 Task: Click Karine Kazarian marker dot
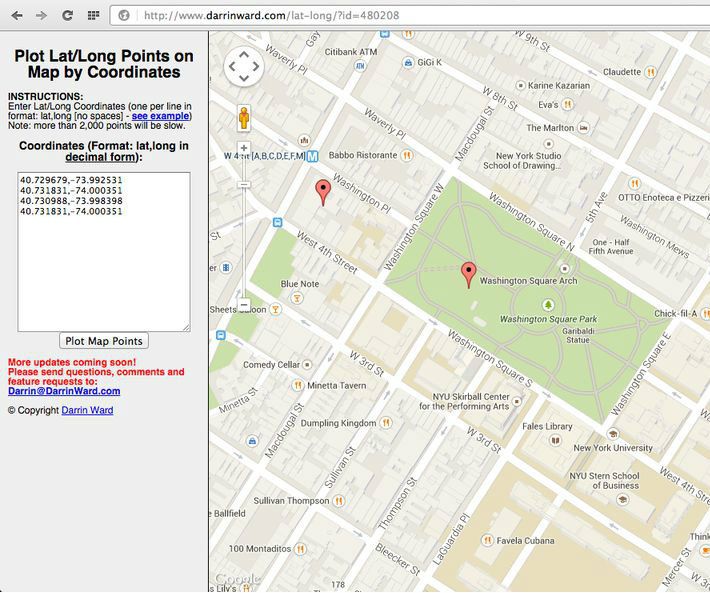[x=521, y=85]
